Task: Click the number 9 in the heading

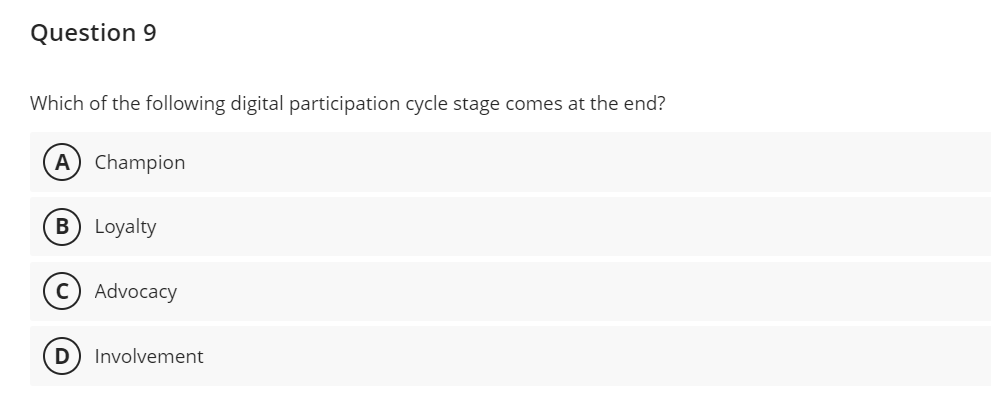Action: [149, 33]
